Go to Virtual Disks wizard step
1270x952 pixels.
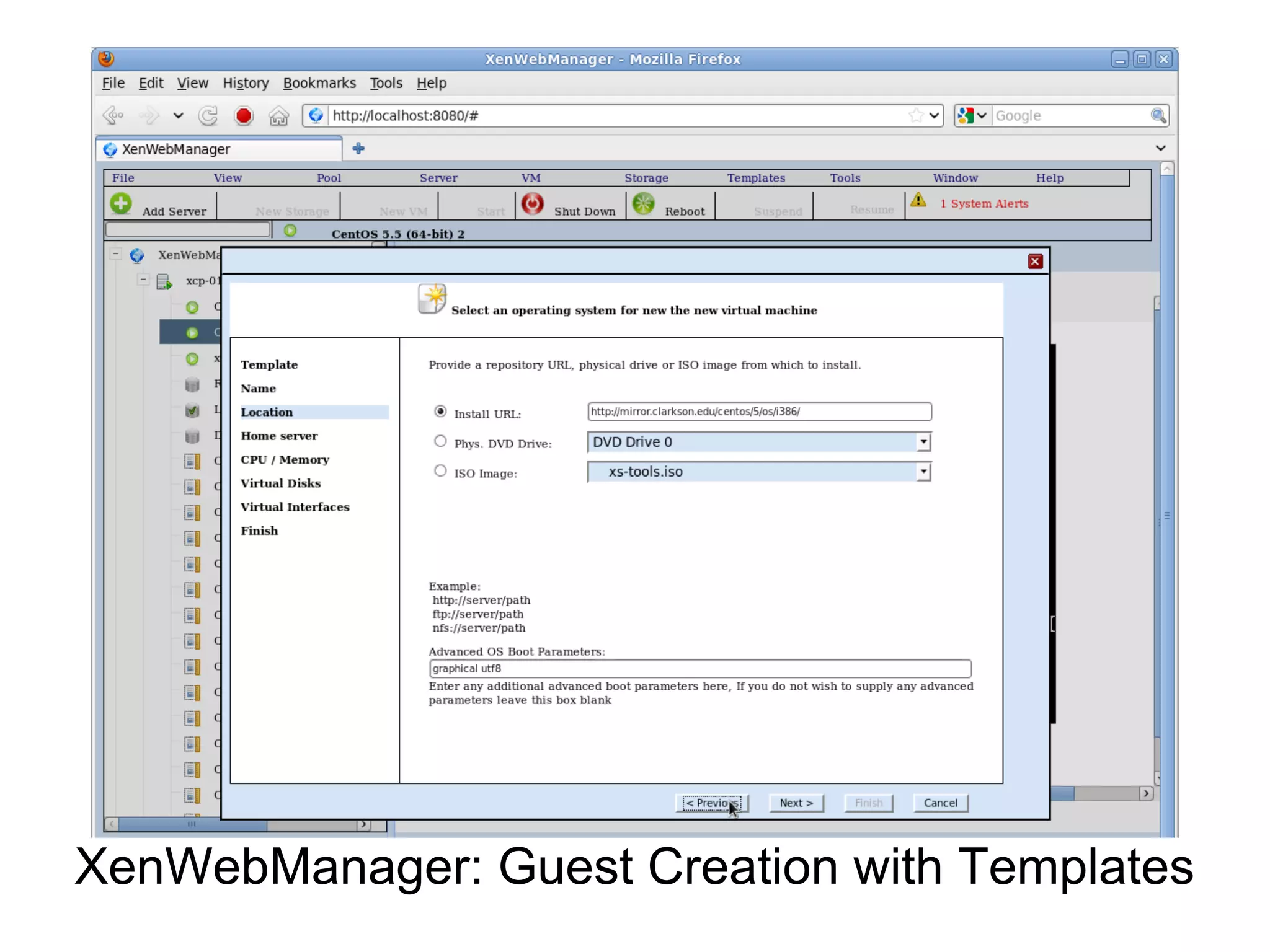pos(280,483)
